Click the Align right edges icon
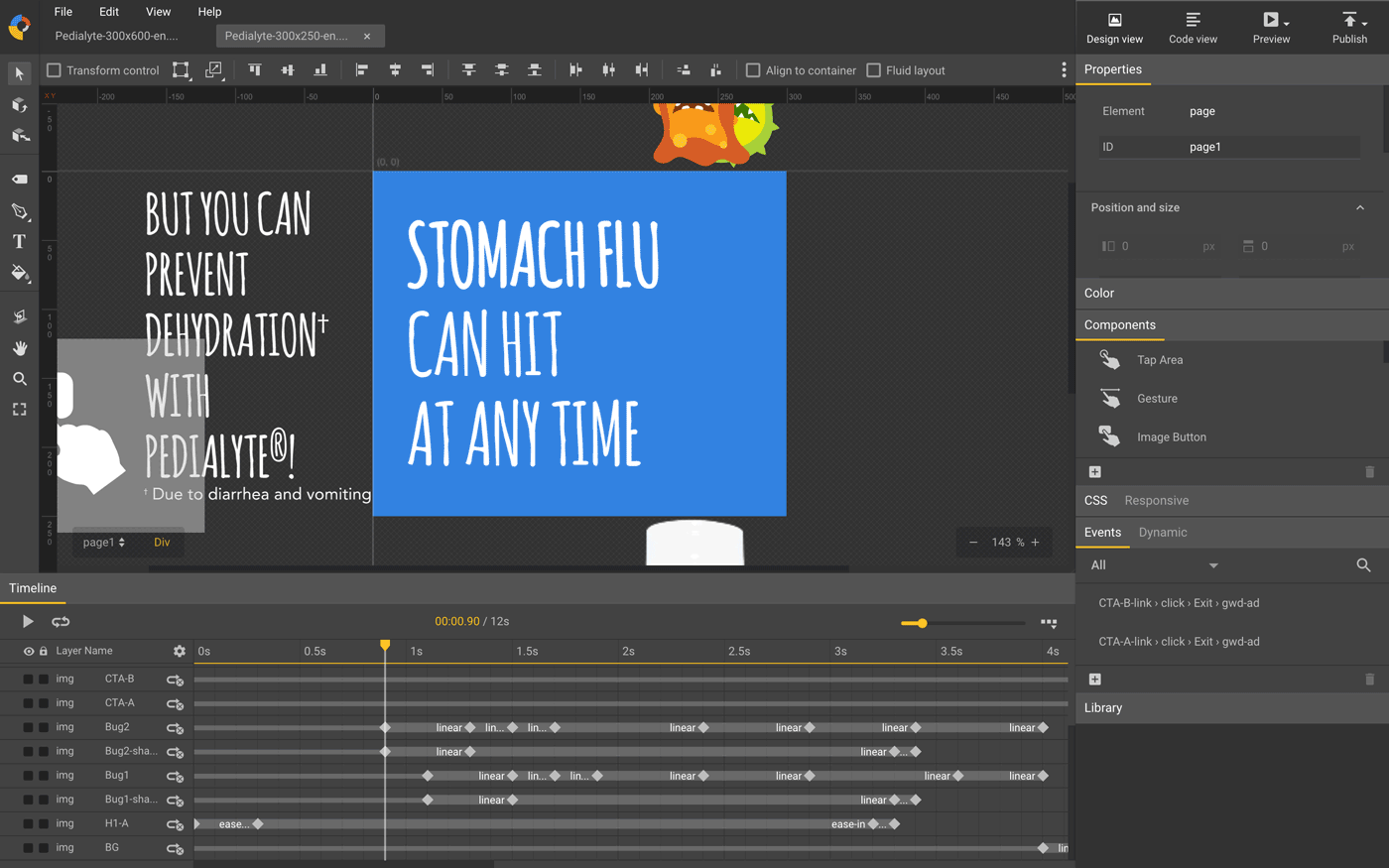 (428, 70)
